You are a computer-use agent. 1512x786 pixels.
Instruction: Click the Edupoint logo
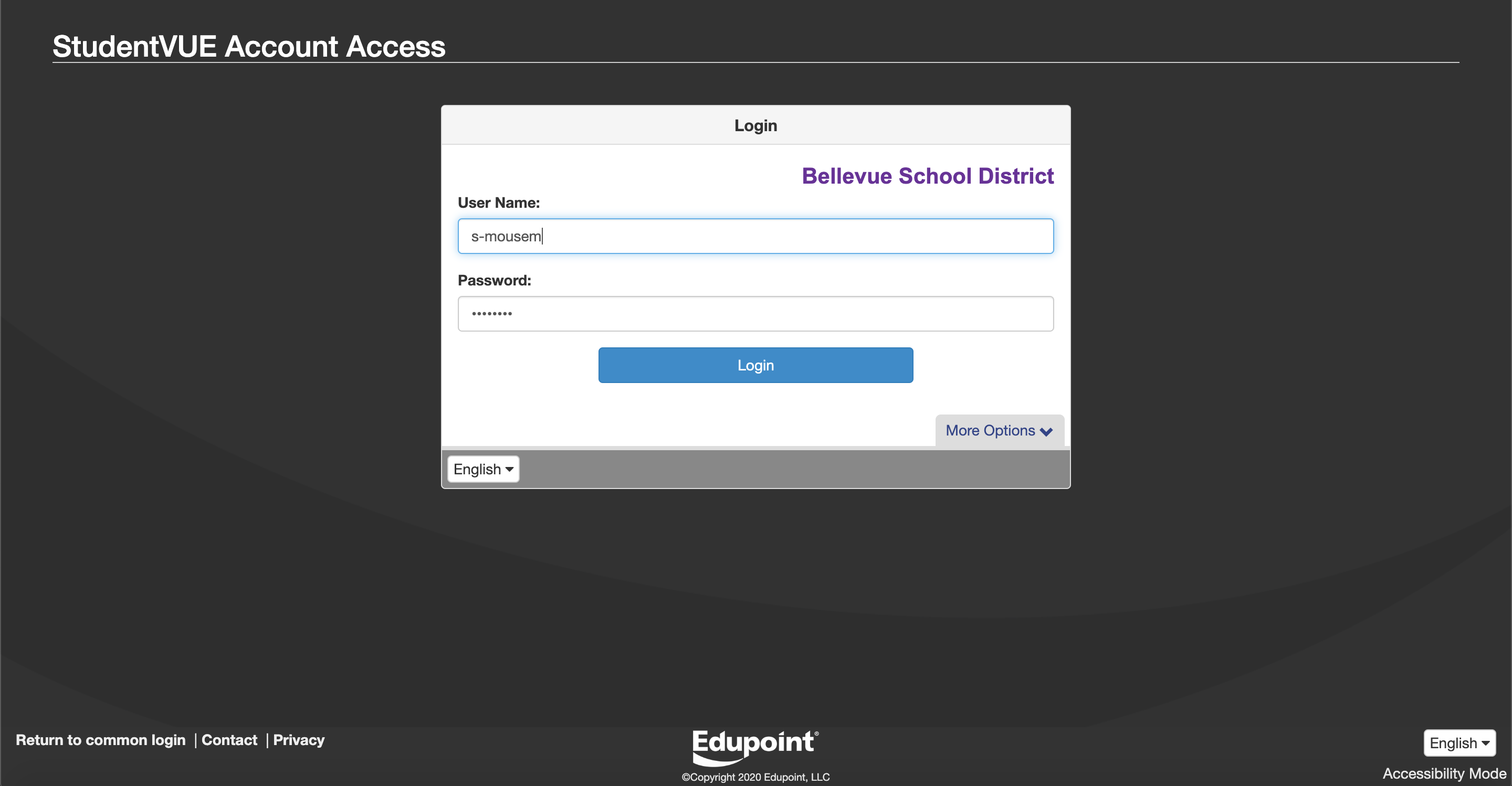click(755, 746)
